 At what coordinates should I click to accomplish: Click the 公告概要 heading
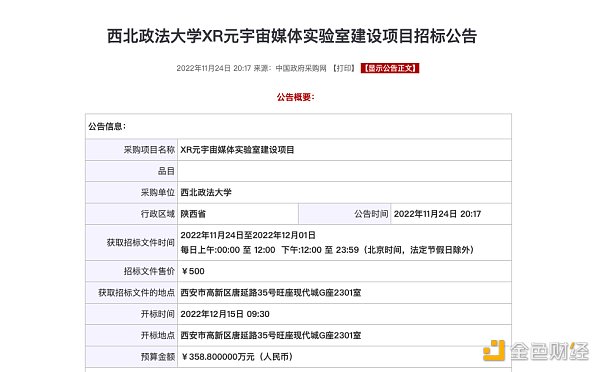[295, 97]
